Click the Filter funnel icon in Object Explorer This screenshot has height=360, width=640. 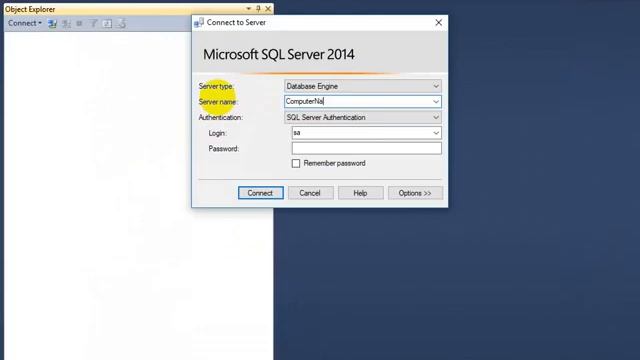(x=93, y=24)
